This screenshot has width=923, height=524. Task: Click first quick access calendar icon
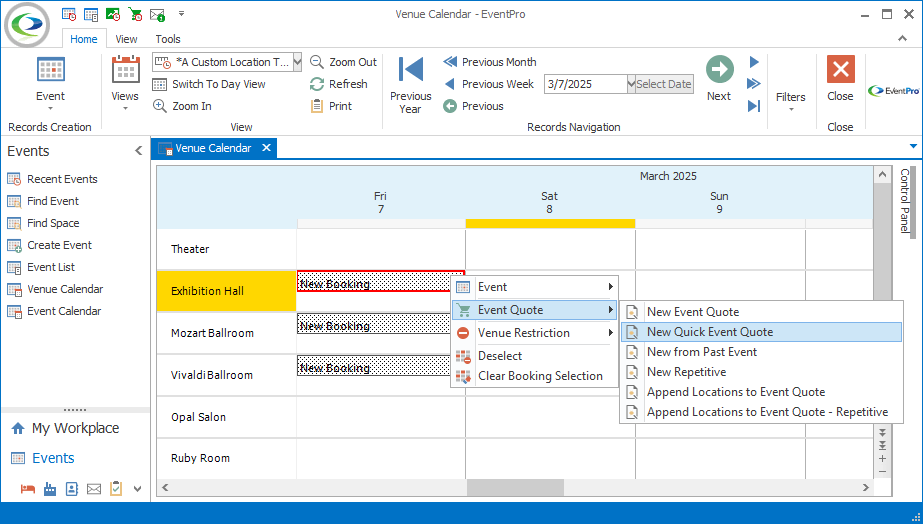pos(69,14)
